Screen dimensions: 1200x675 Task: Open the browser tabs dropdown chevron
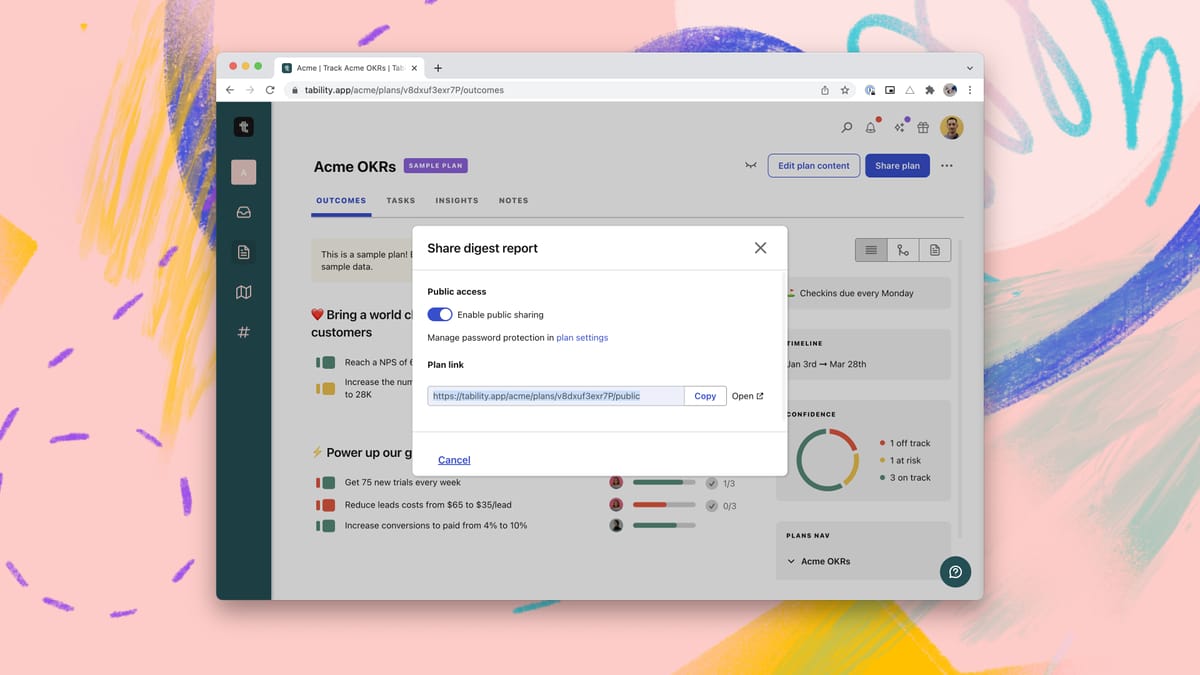(x=968, y=67)
